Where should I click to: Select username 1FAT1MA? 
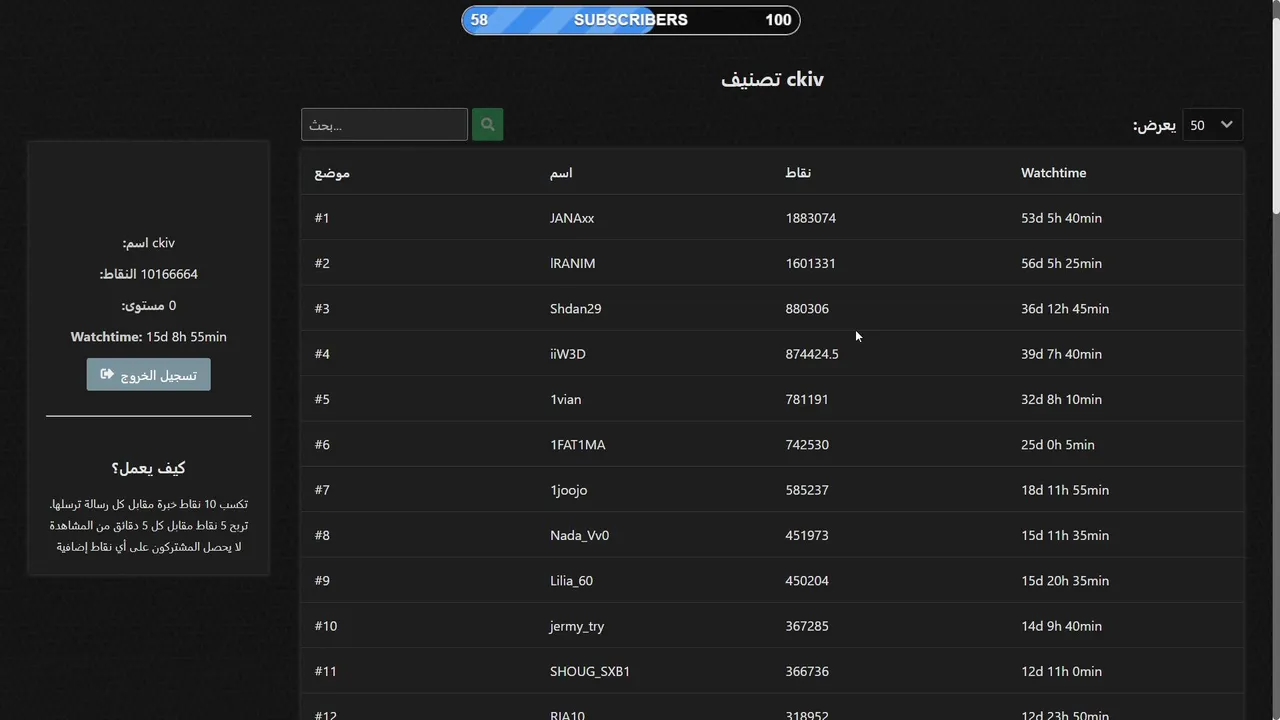point(578,445)
